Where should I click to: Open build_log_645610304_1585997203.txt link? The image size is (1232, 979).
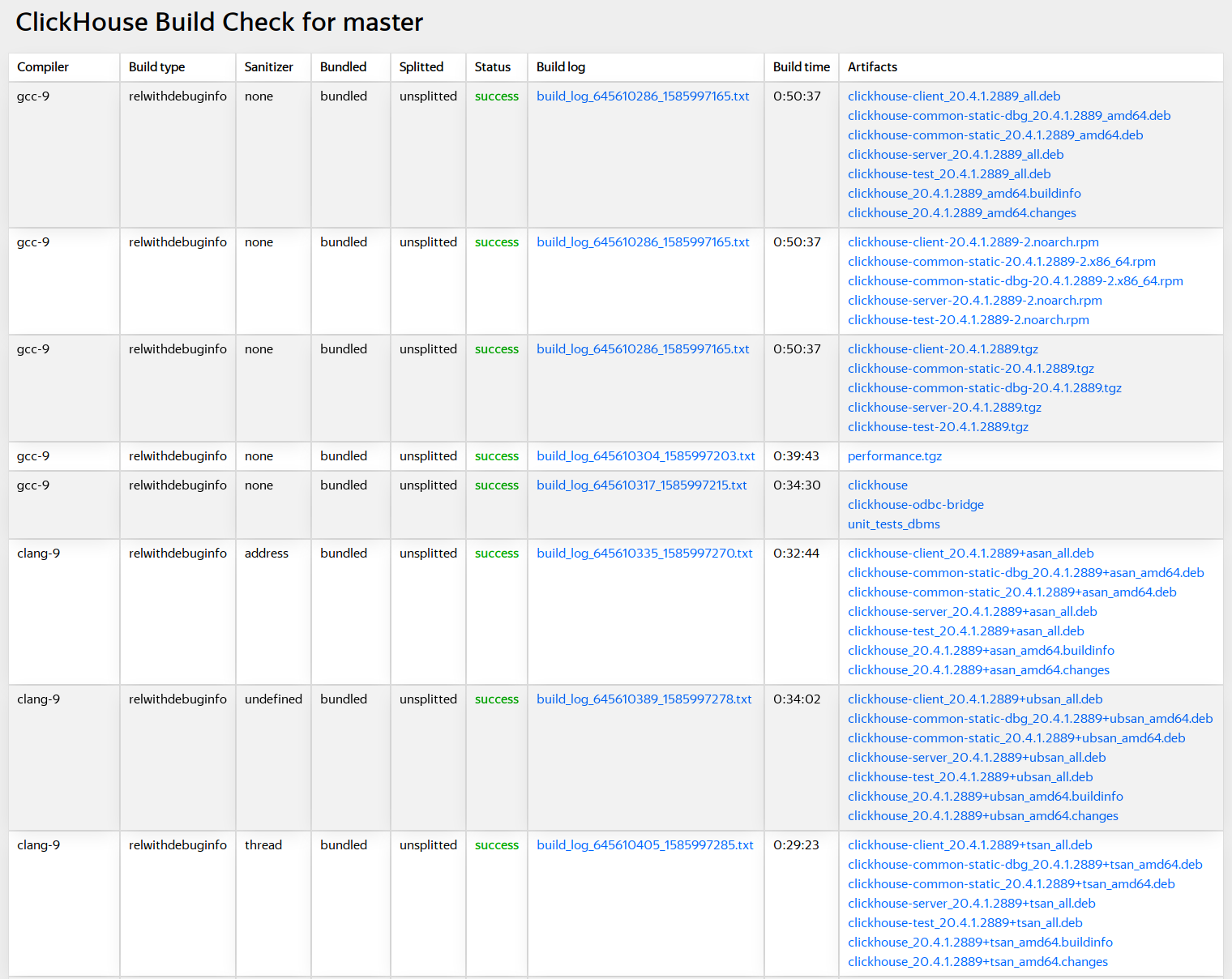(x=645, y=456)
